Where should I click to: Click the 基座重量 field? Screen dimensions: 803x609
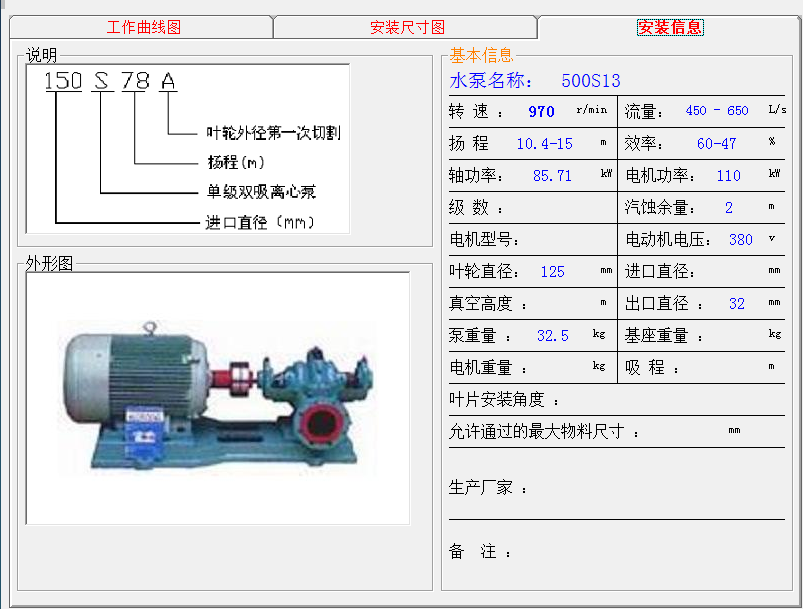[702, 335]
